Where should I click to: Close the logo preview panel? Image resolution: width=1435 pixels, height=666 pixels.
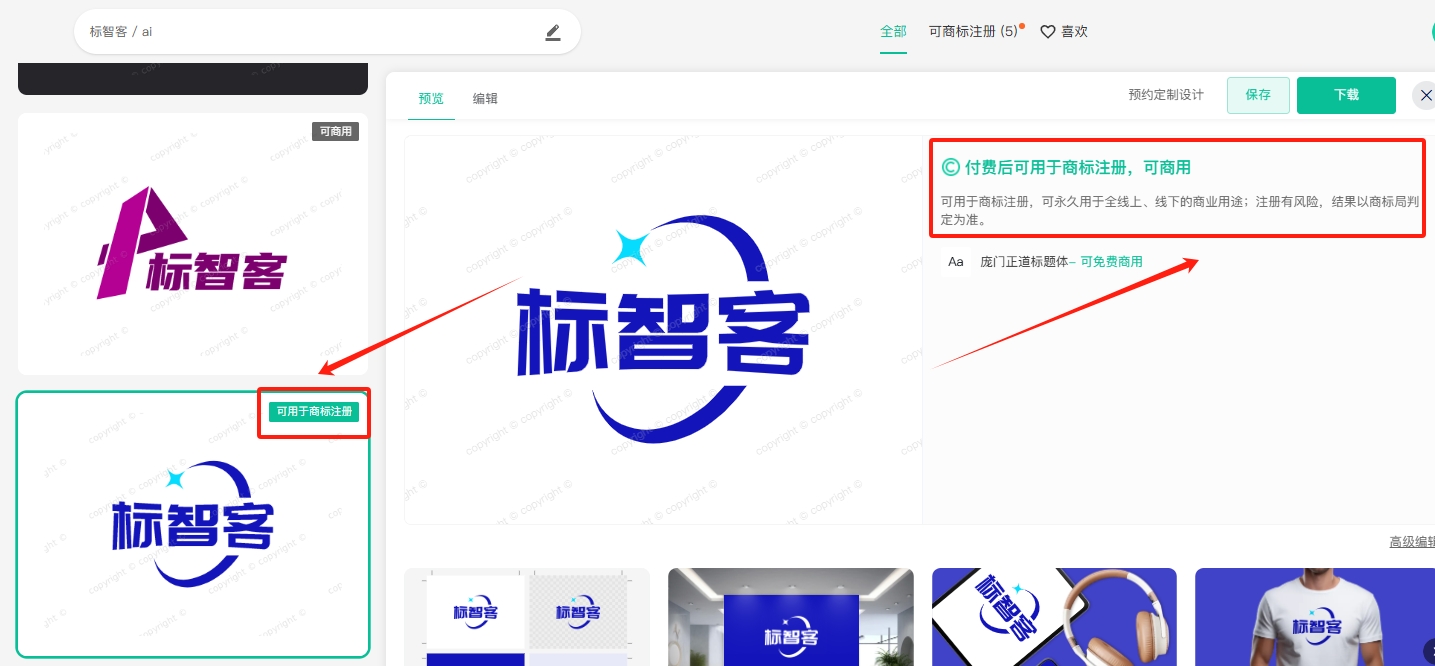pos(1425,96)
